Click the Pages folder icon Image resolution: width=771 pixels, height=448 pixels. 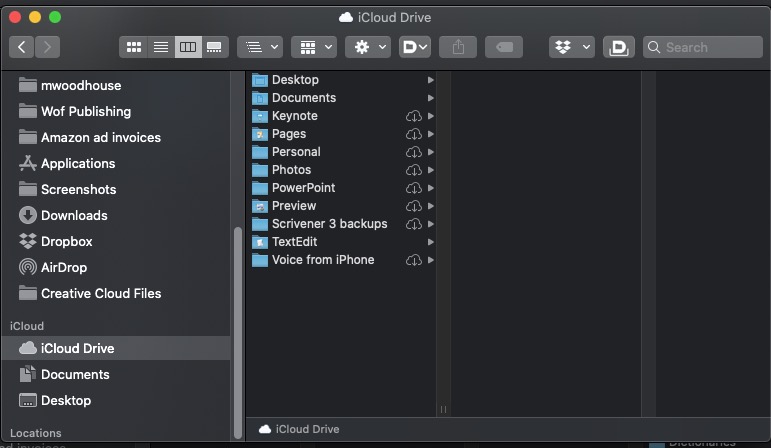(x=260, y=134)
